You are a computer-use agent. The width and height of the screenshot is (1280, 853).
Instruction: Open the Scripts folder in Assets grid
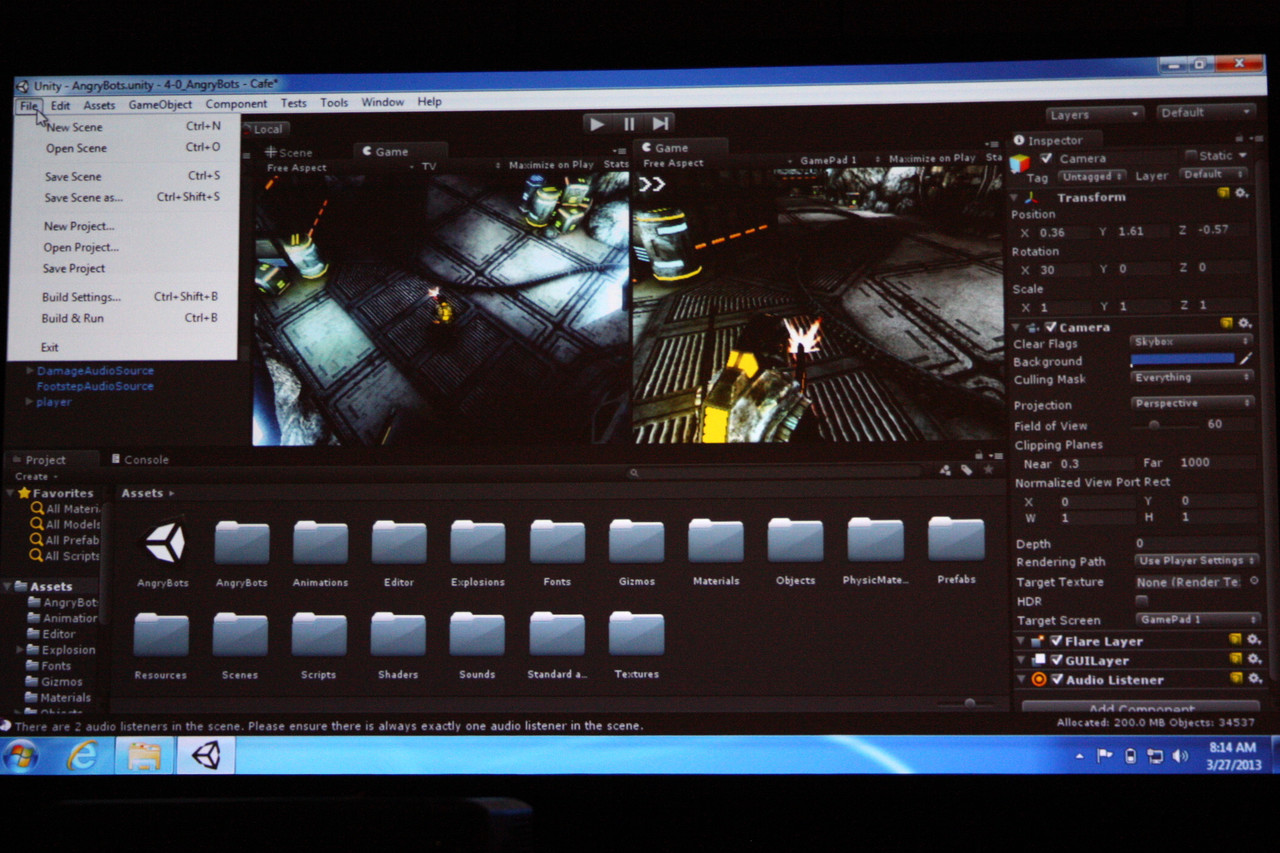[319, 636]
